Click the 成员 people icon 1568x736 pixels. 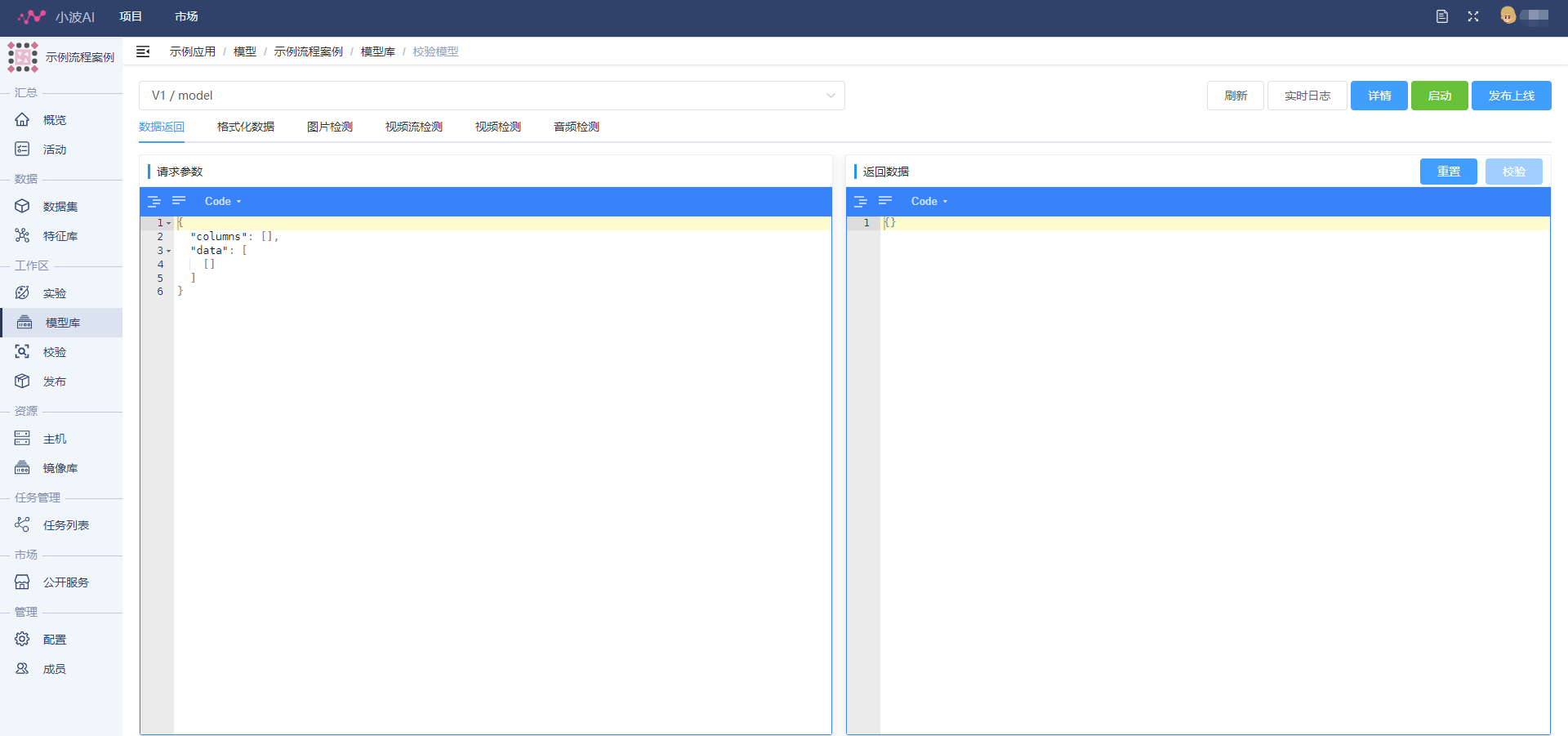coord(22,668)
